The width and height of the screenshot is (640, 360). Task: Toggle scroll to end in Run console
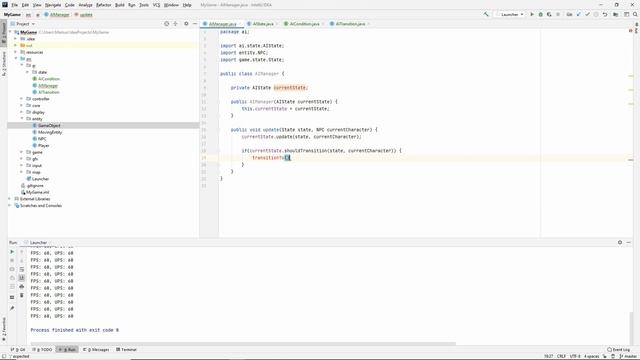point(22,278)
